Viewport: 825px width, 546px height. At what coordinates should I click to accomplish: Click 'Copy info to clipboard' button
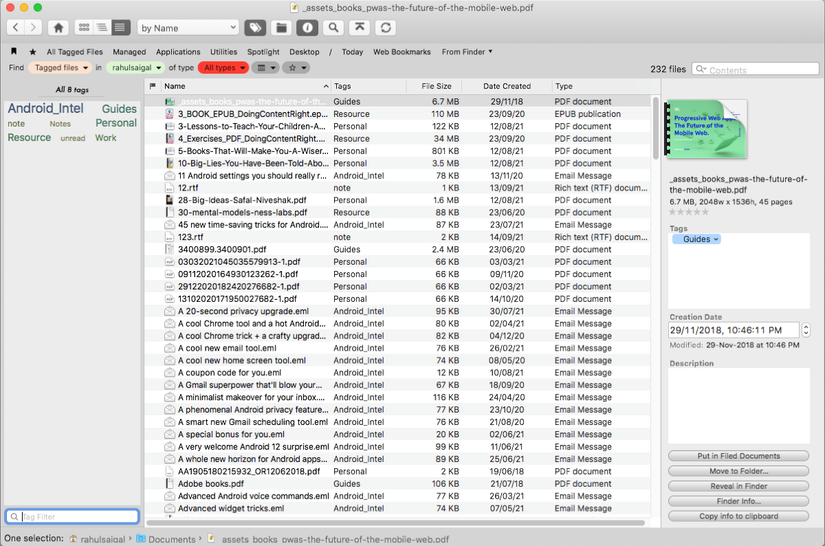pos(739,516)
